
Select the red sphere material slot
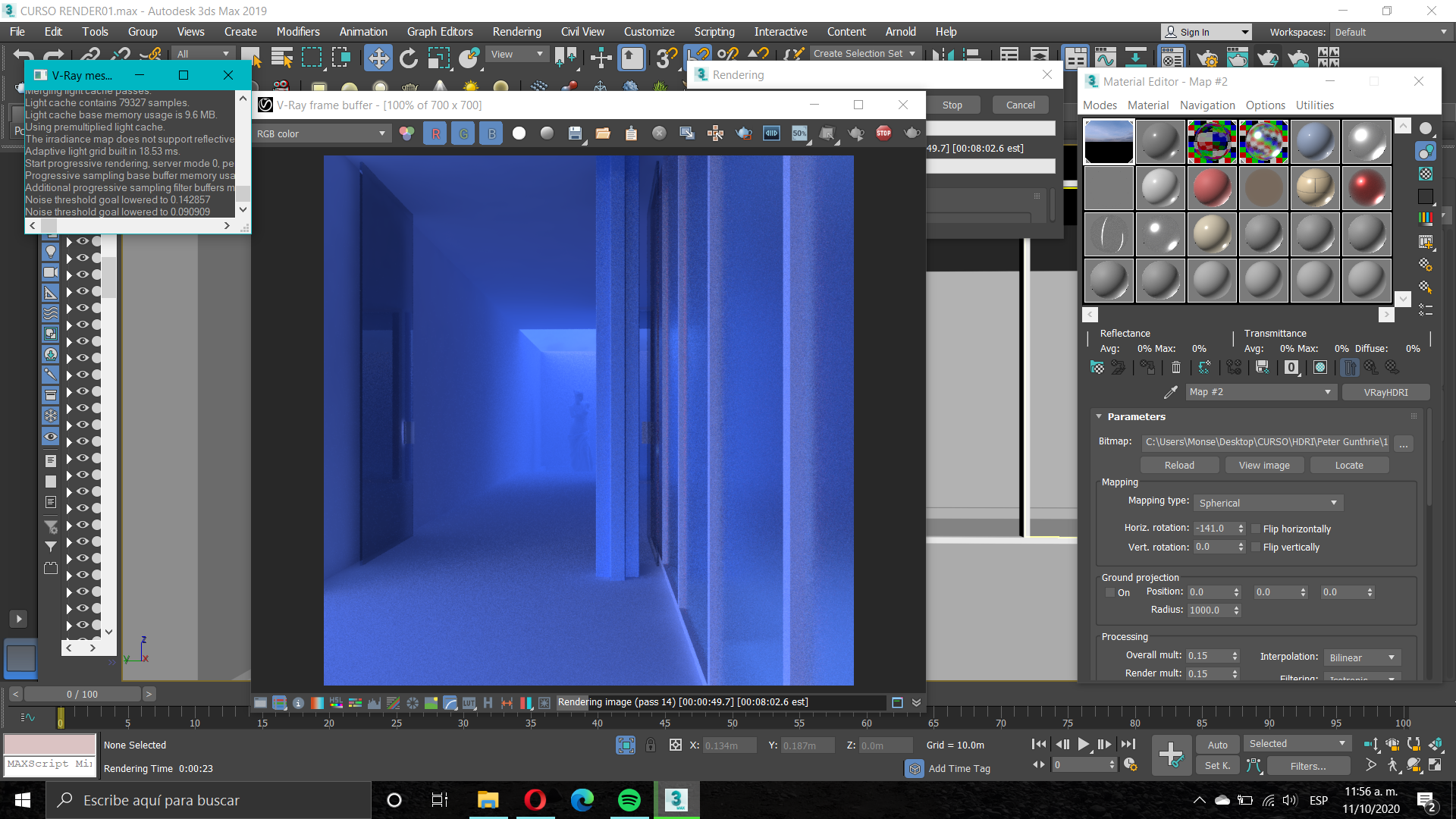(x=1212, y=188)
